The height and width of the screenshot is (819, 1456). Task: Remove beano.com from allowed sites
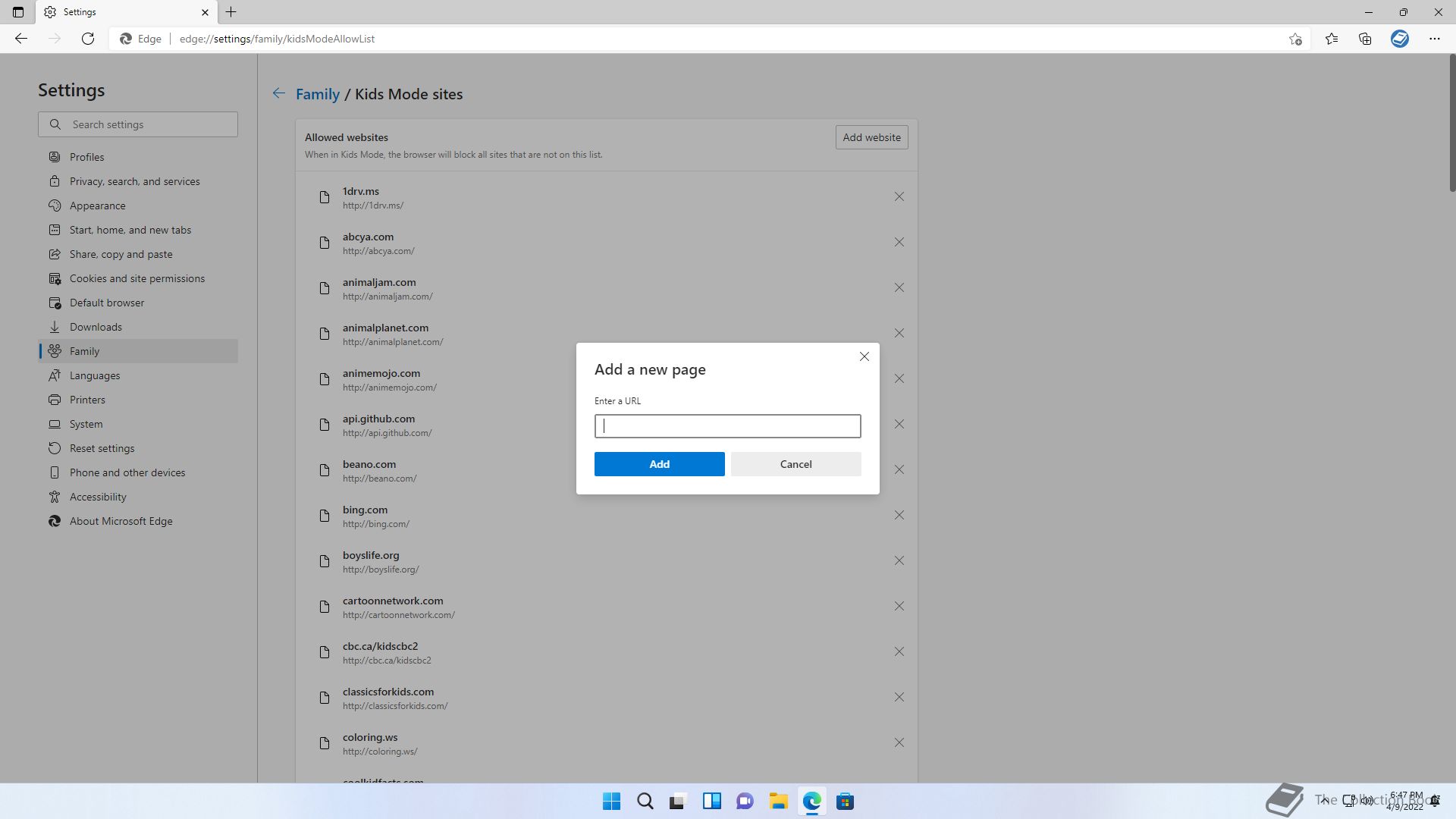pos(899,470)
